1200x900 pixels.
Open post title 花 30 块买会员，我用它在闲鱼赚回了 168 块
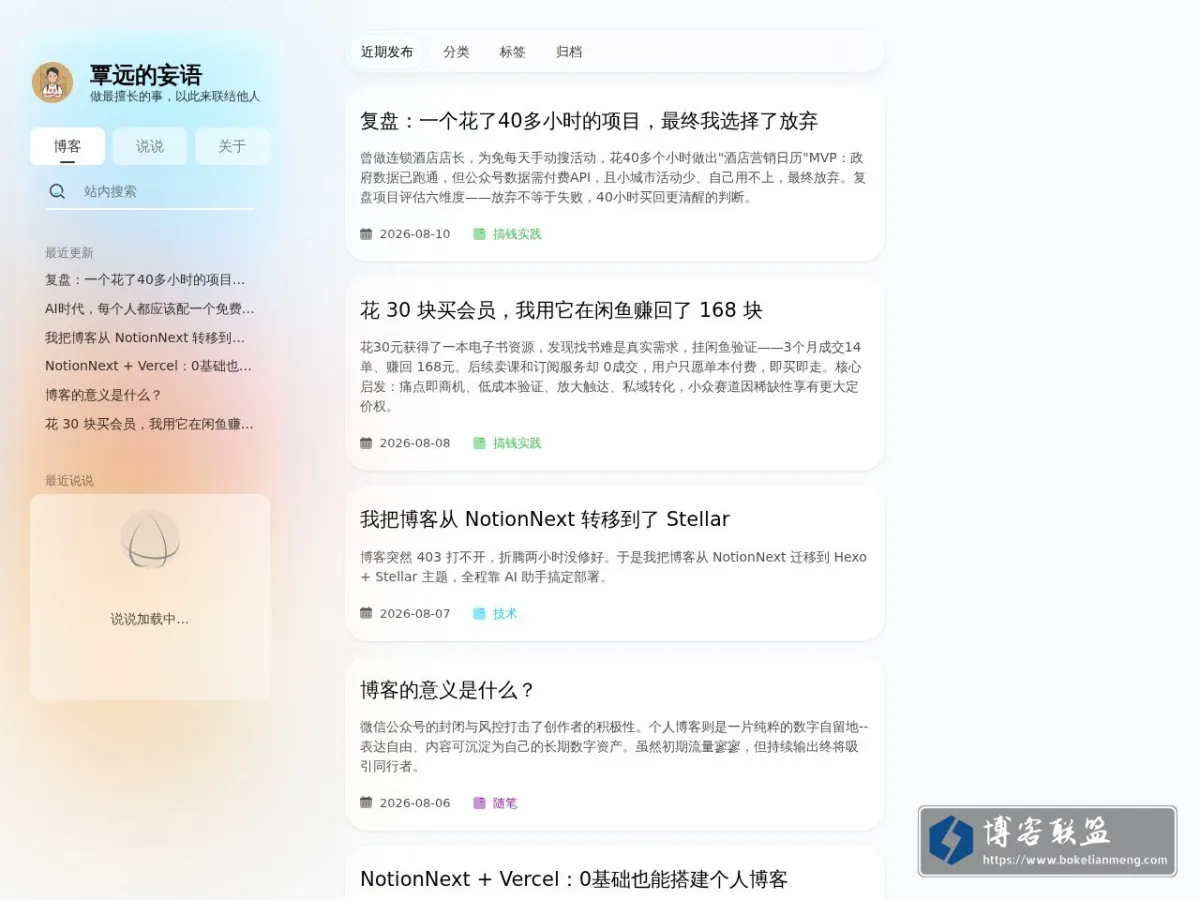point(561,310)
